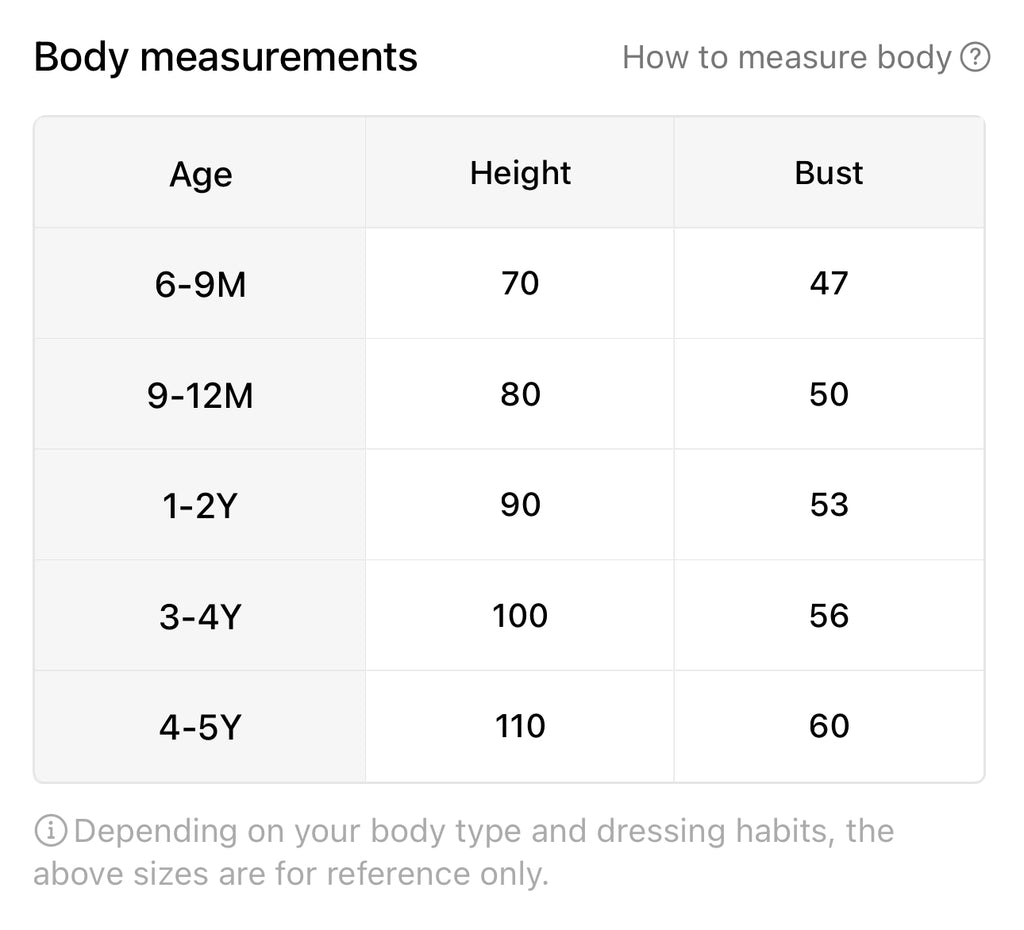This screenshot has height=930, width=1024.
Task: Click the bust value 47
Action: [829, 283]
